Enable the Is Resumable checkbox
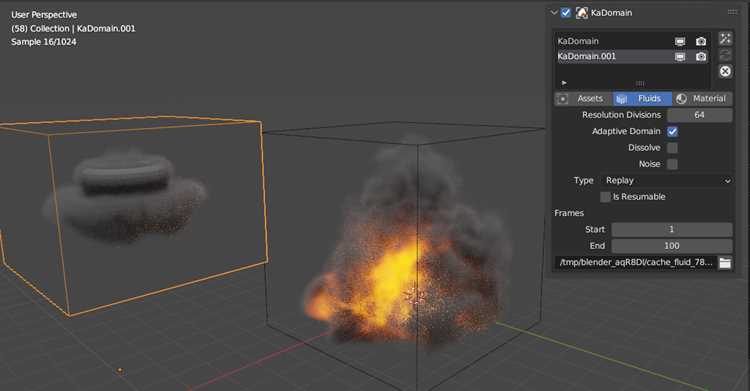This screenshot has width=750, height=391. click(x=606, y=197)
